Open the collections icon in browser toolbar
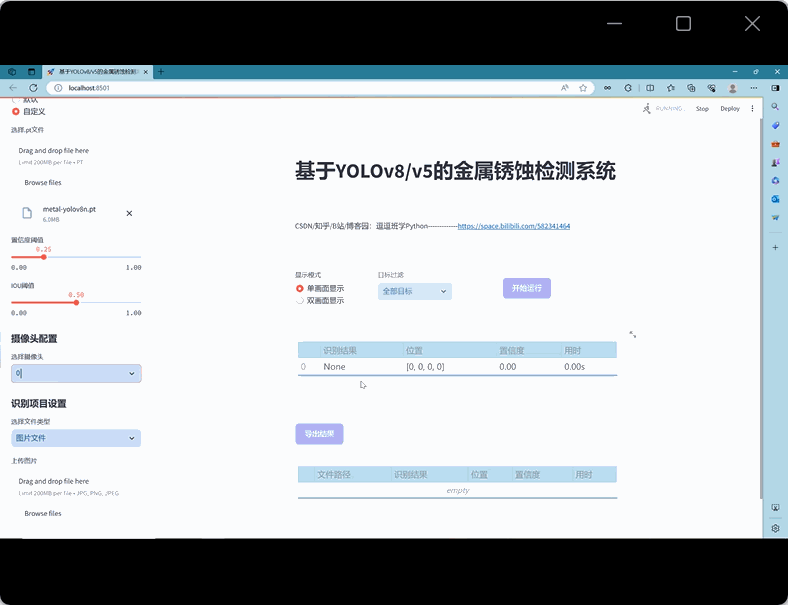 (x=692, y=87)
